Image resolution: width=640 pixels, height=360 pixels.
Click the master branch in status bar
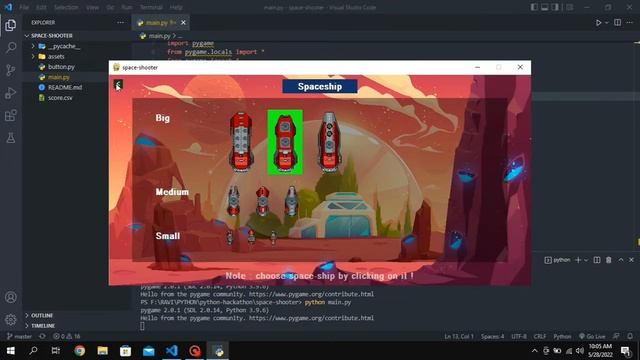click(x=19, y=336)
